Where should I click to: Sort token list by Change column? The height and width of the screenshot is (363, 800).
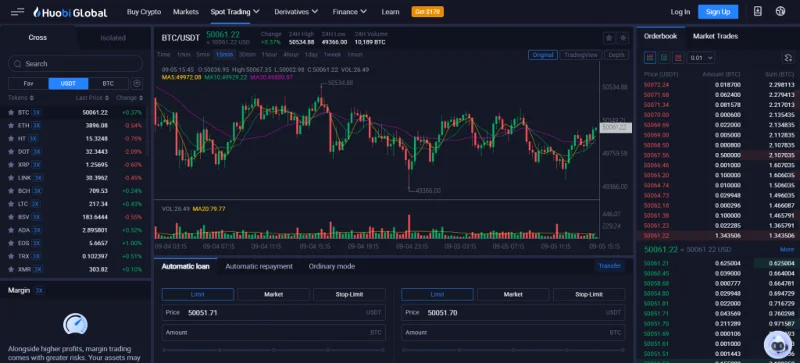coord(130,98)
